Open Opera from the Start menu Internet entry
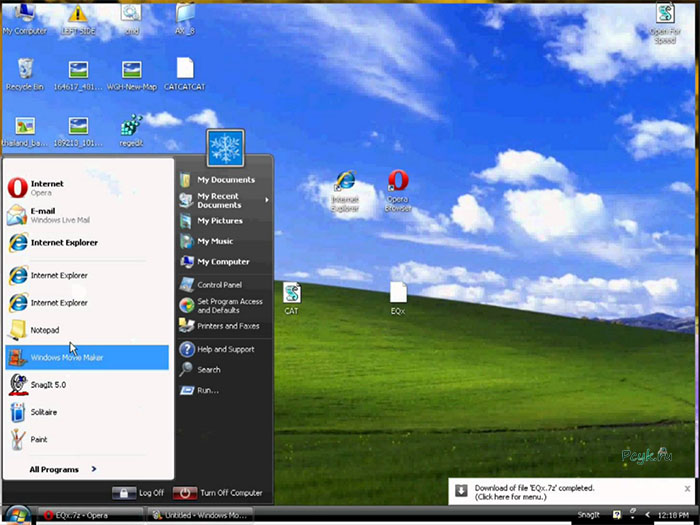Screen dimensions: 700x525 click(88, 188)
